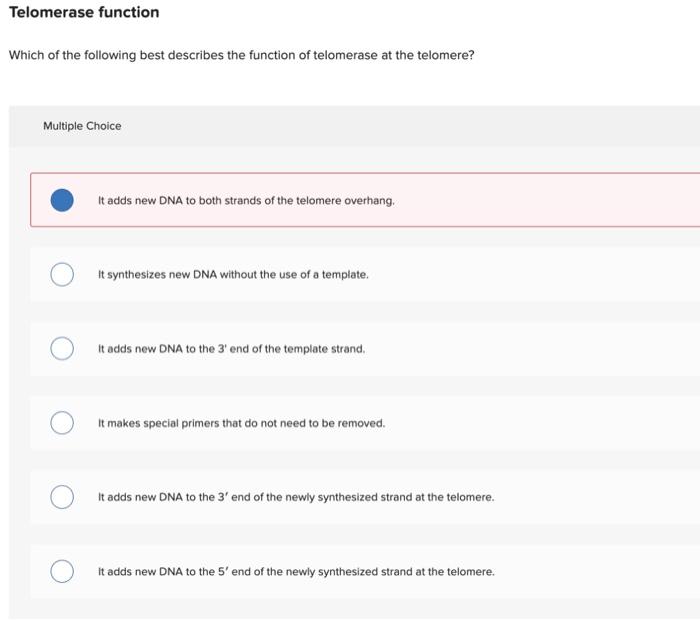Pick the radio for '3' end of the template strand'
Image resolution: width=700 pixels, height=620 pixels.
tap(62, 348)
